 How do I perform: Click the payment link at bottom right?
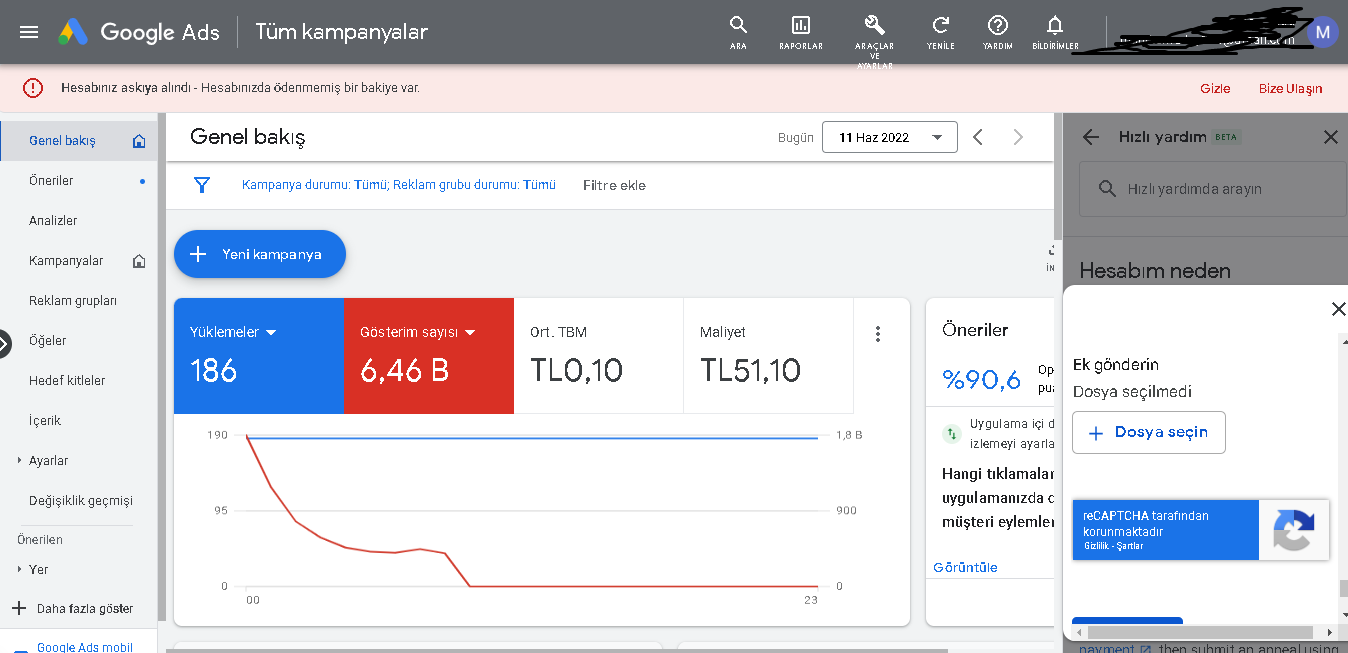coord(1114,648)
